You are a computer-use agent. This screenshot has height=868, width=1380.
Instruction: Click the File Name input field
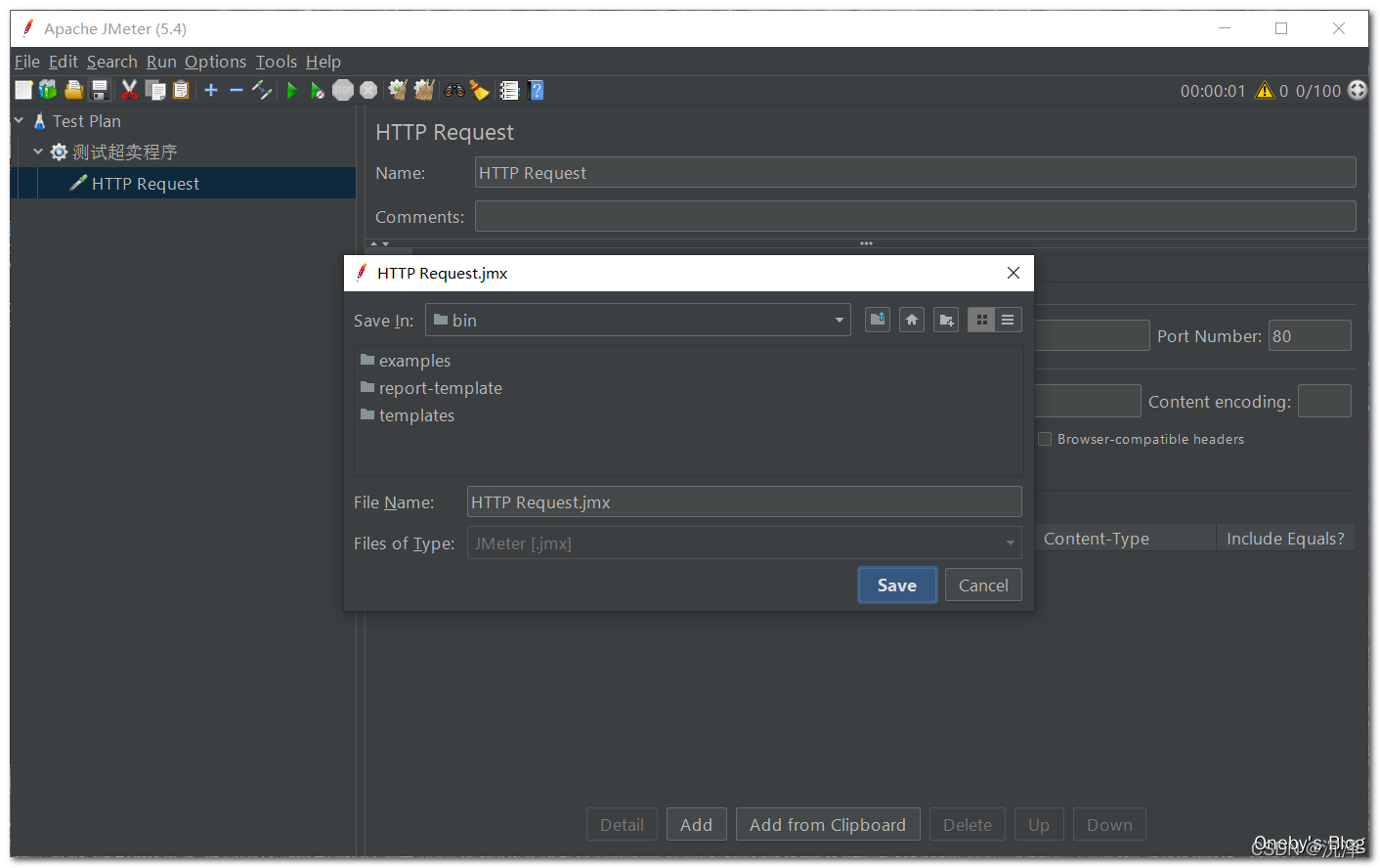745,501
